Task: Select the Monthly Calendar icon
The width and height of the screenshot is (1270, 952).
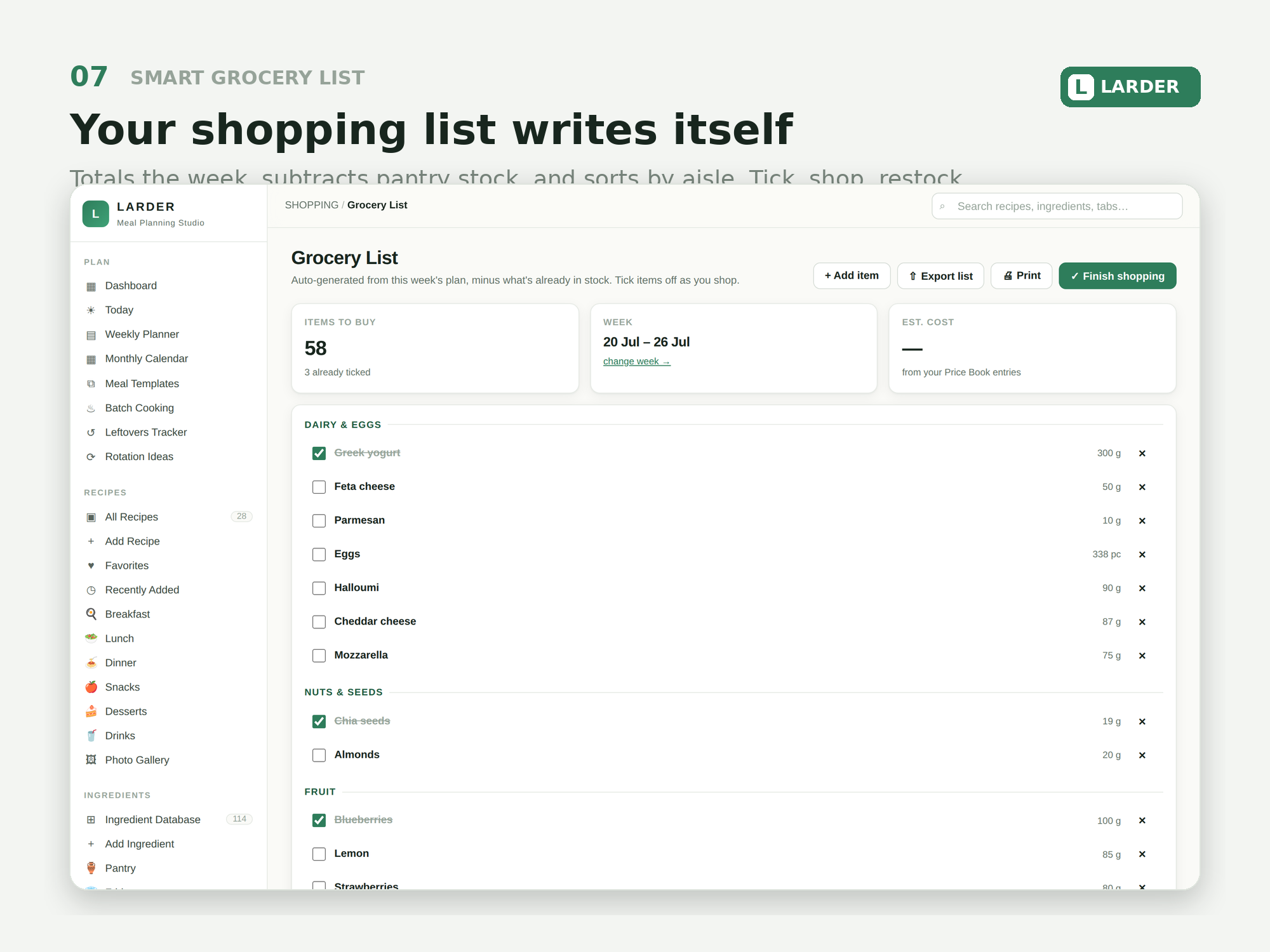Action: pyautogui.click(x=91, y=359)
